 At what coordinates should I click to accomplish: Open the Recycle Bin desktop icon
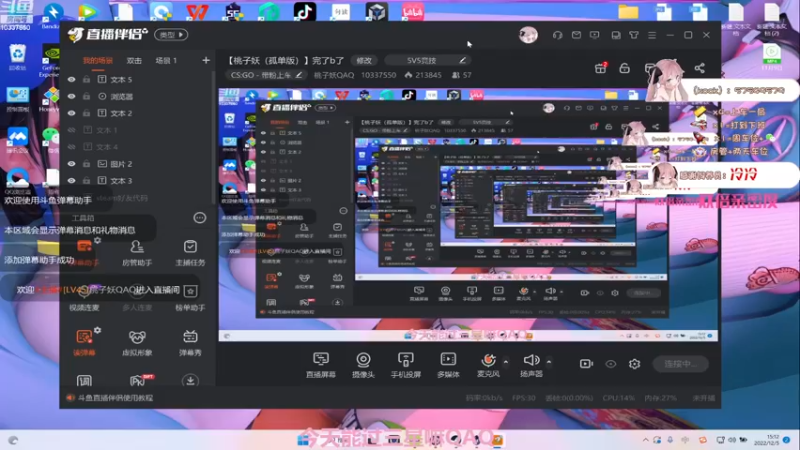[17, 57]
